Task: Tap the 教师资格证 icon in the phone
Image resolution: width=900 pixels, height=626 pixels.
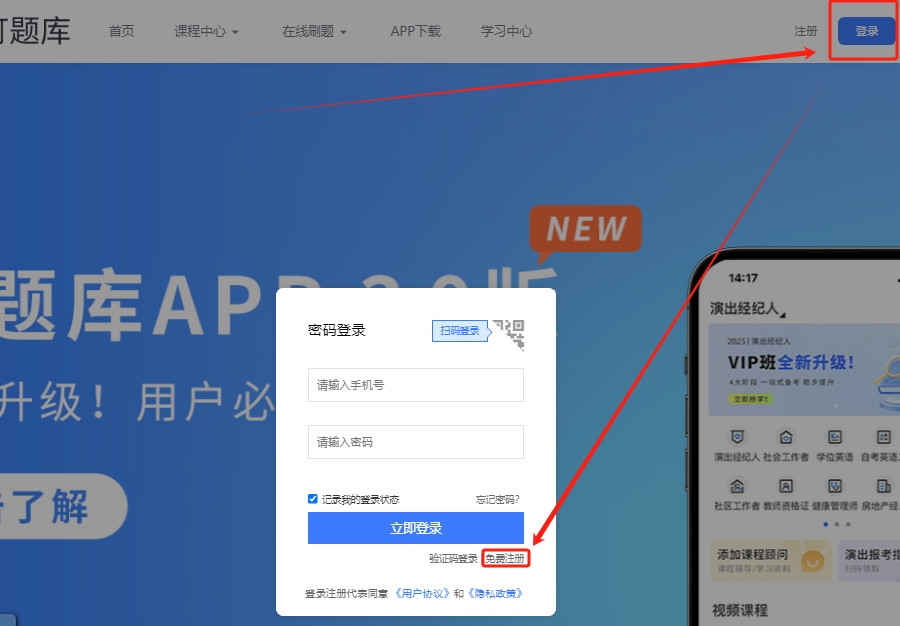Action: 786,486
